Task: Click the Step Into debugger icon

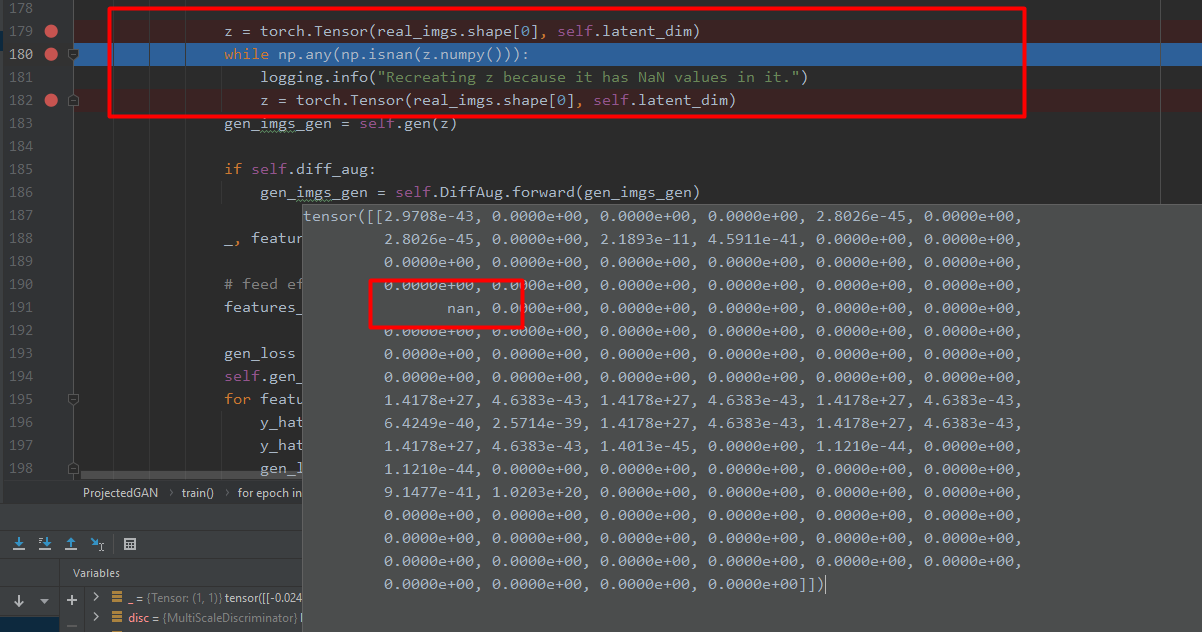Action: (x=19, y=544)
